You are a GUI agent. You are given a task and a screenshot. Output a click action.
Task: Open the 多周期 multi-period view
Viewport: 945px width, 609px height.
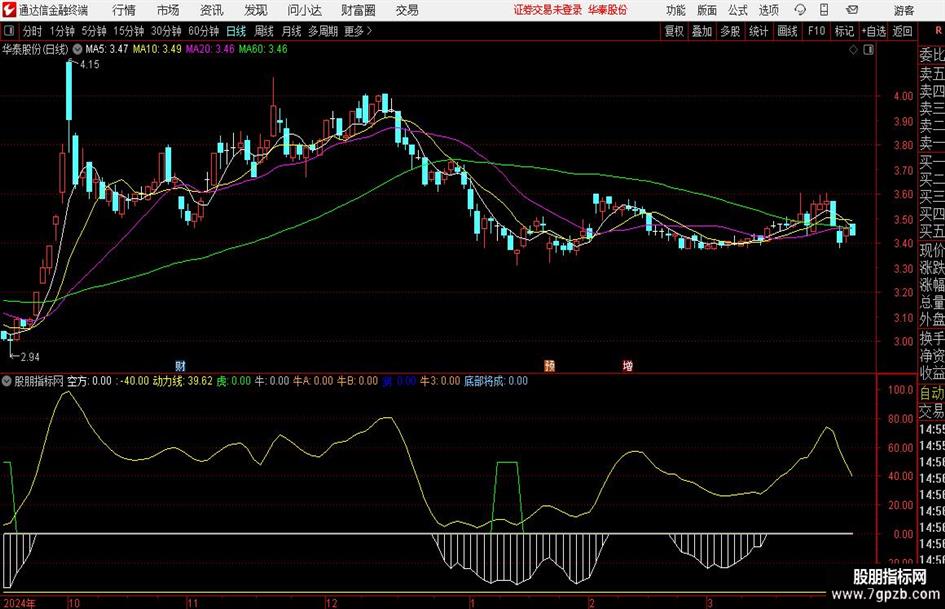point(323,31)
